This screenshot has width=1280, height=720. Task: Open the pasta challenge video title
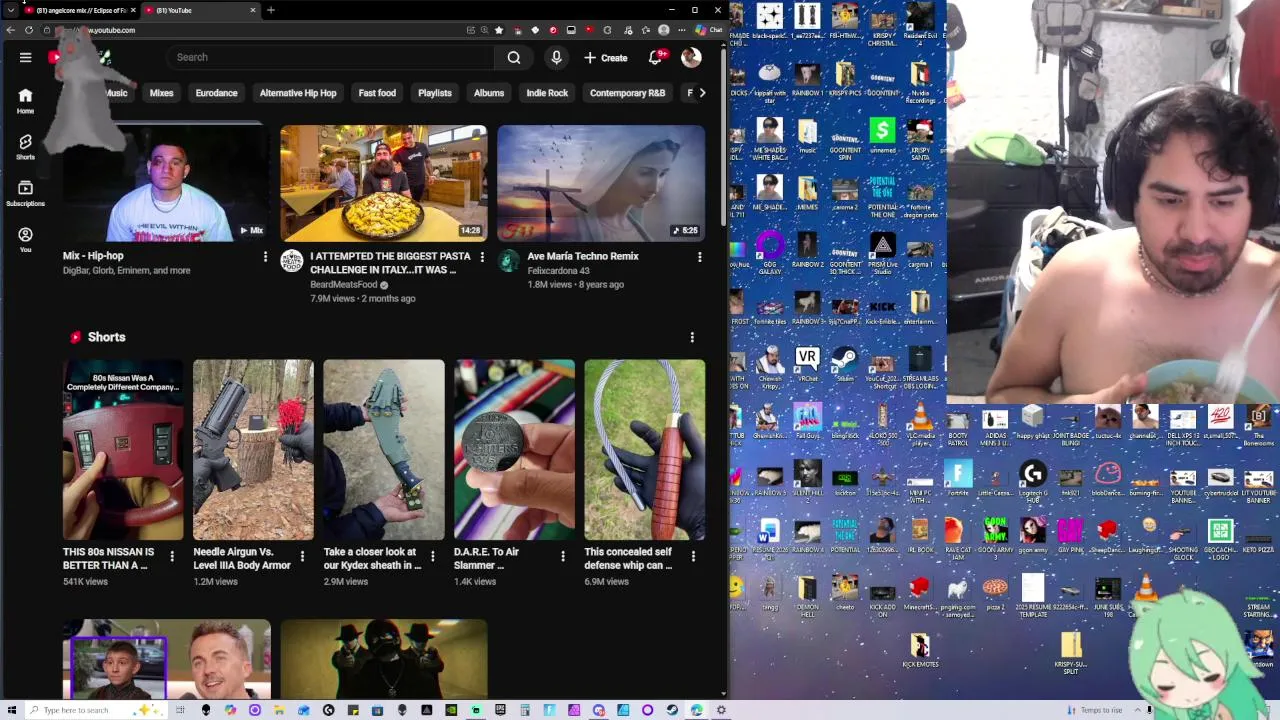390,263
